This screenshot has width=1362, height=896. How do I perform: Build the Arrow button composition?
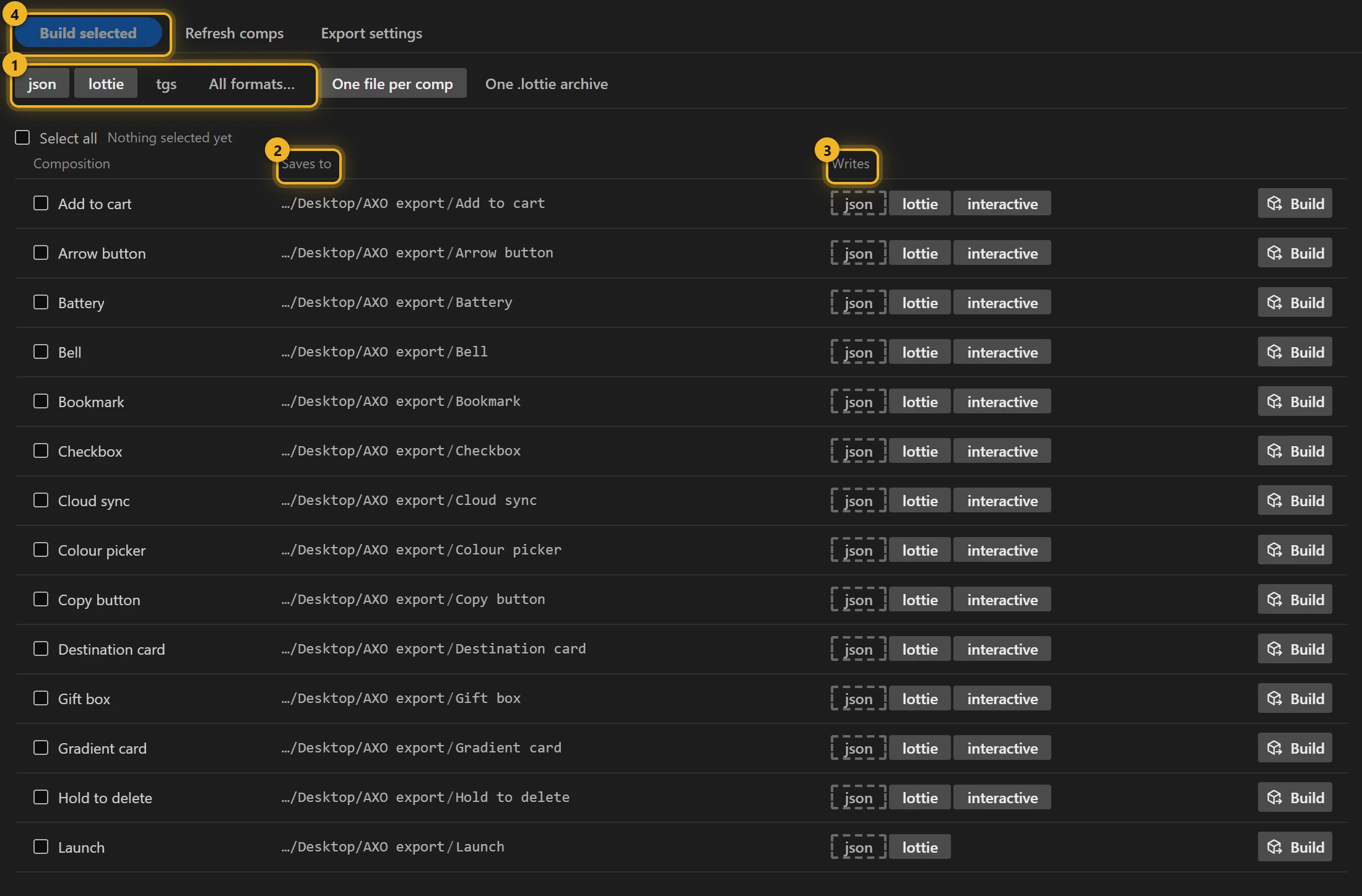[x=1295, y=253]
